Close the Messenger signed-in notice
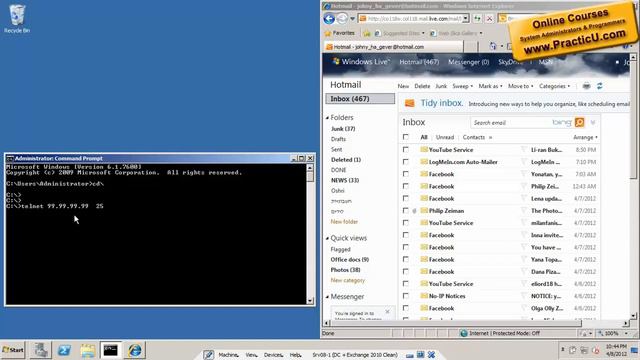This screenshot has width=640, height=360. (387, 312)
